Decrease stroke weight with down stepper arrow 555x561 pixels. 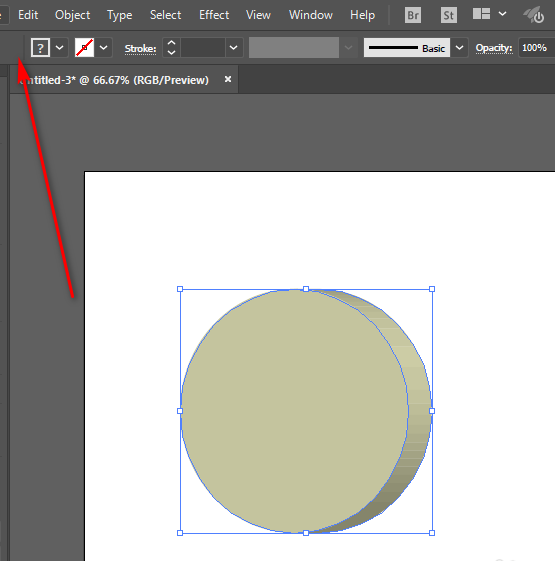tap(171, 52)
